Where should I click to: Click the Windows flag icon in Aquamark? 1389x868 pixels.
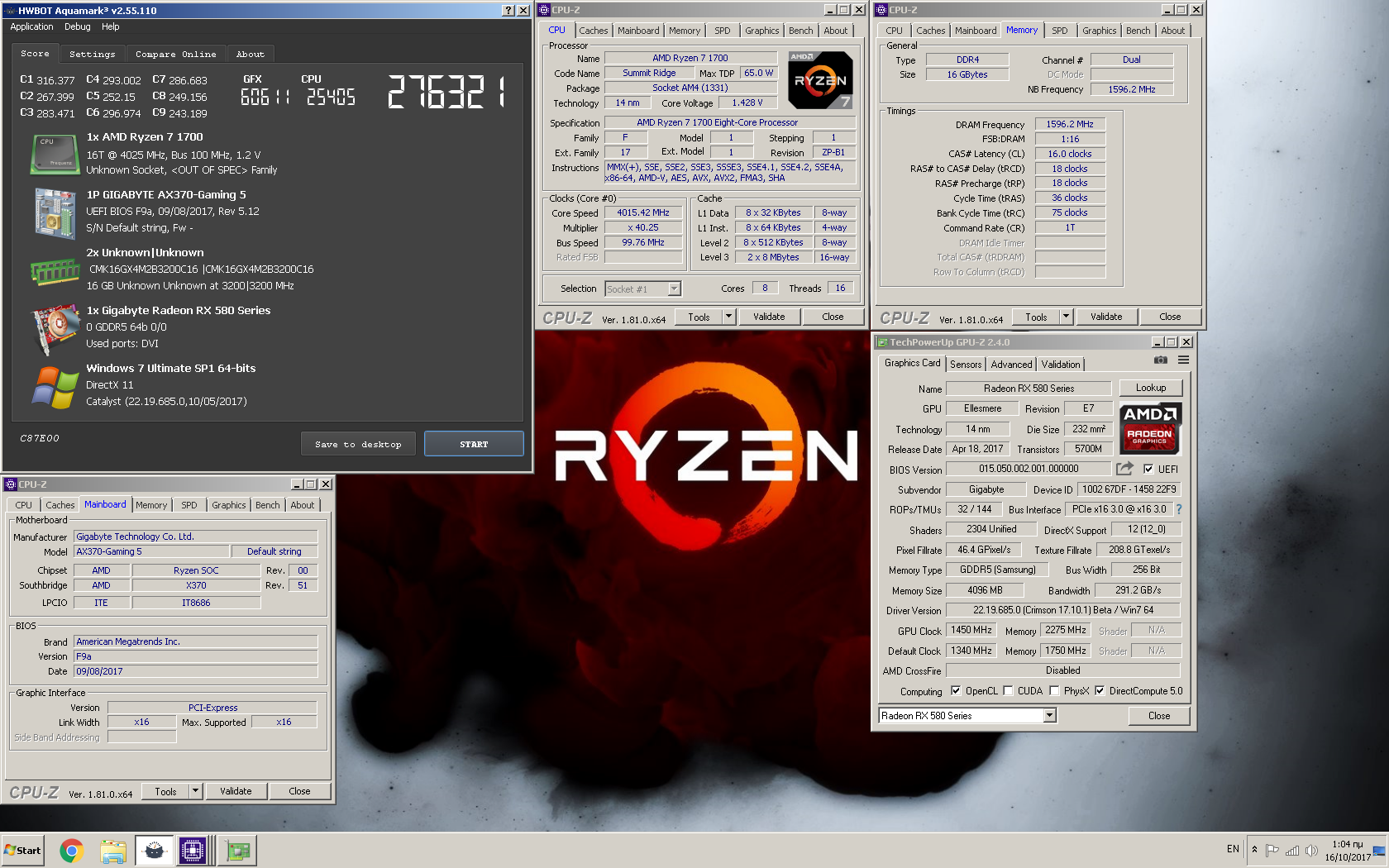55,387
